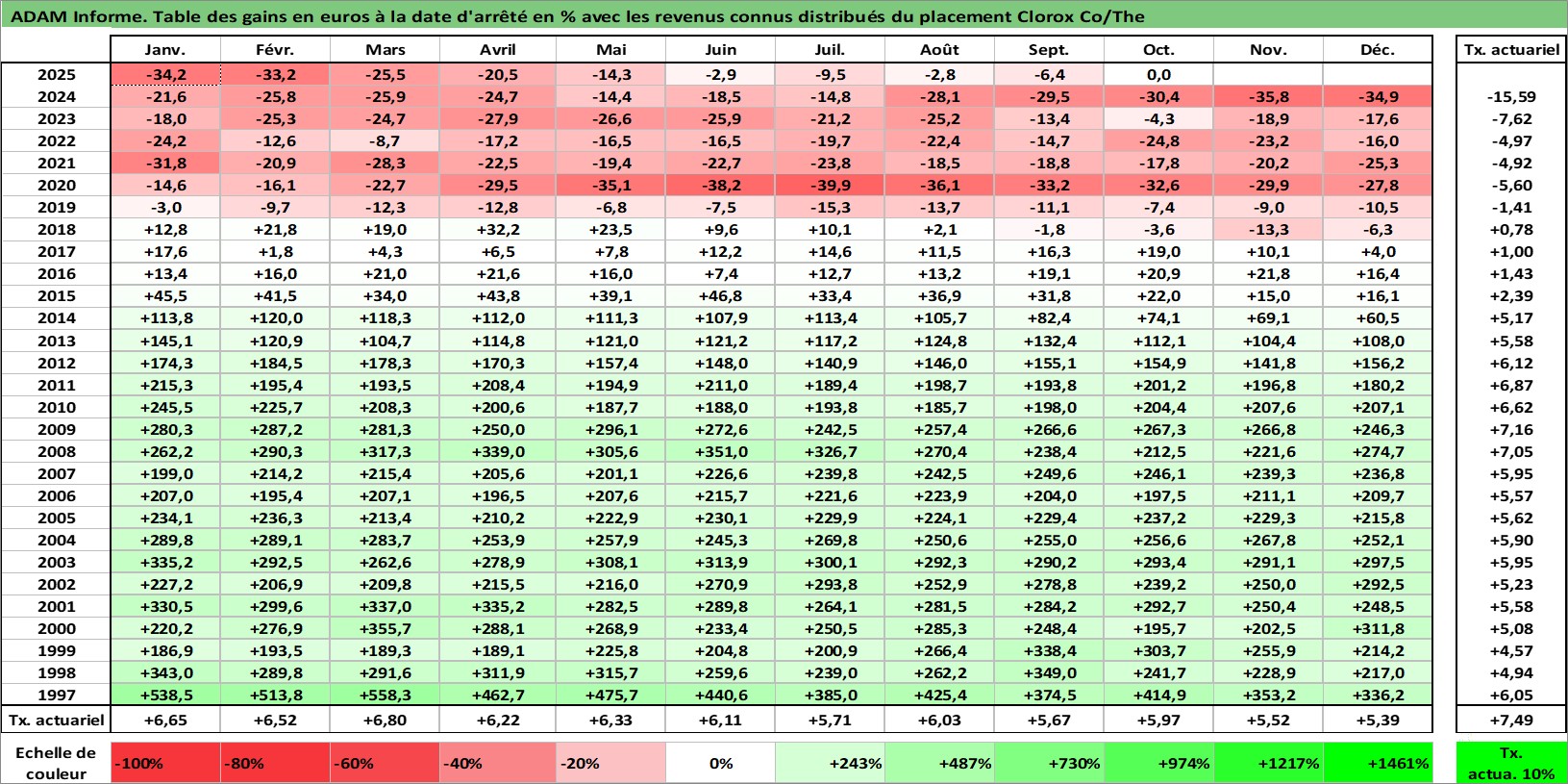1568x784 pixels.
Task: Select the 1997 row label
Action: coord(56,695)
